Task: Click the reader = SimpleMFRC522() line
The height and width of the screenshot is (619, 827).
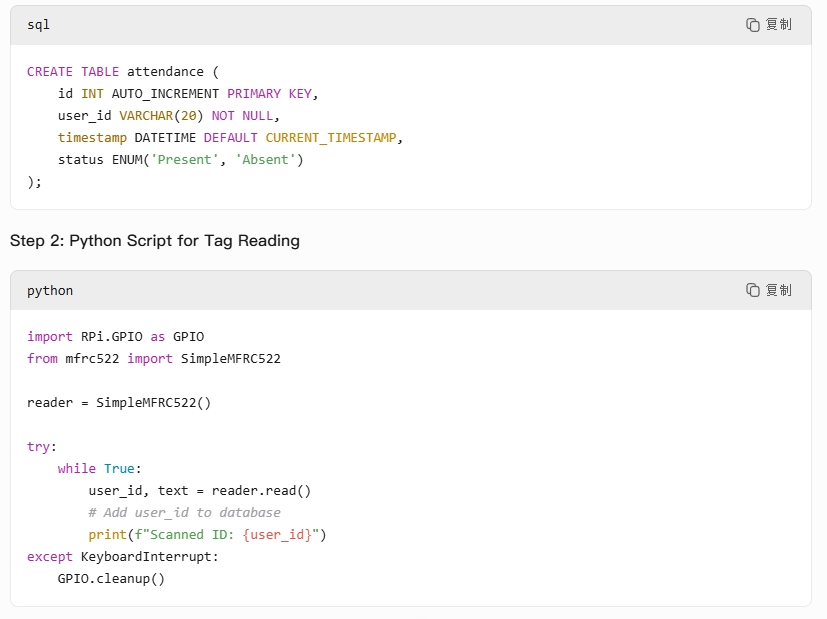Action: coord(119,403)
